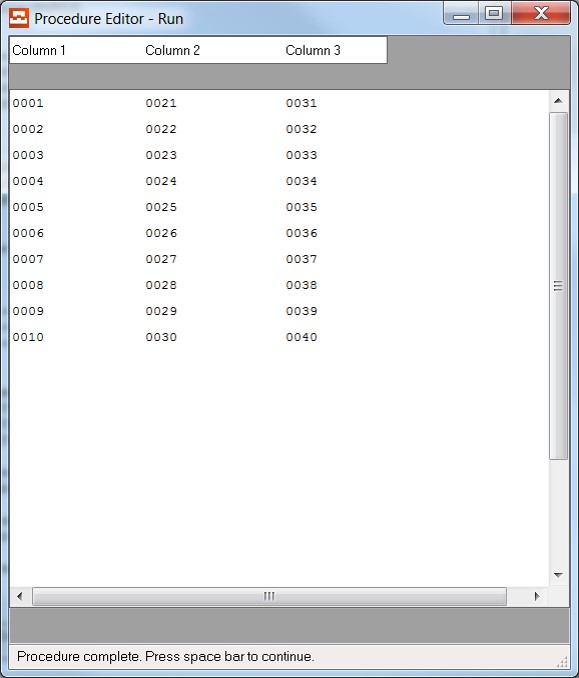Click the vertical scrollbar up arrow
Image resolution: width=579 pixels, height=678 pixels.
[558, 101]
